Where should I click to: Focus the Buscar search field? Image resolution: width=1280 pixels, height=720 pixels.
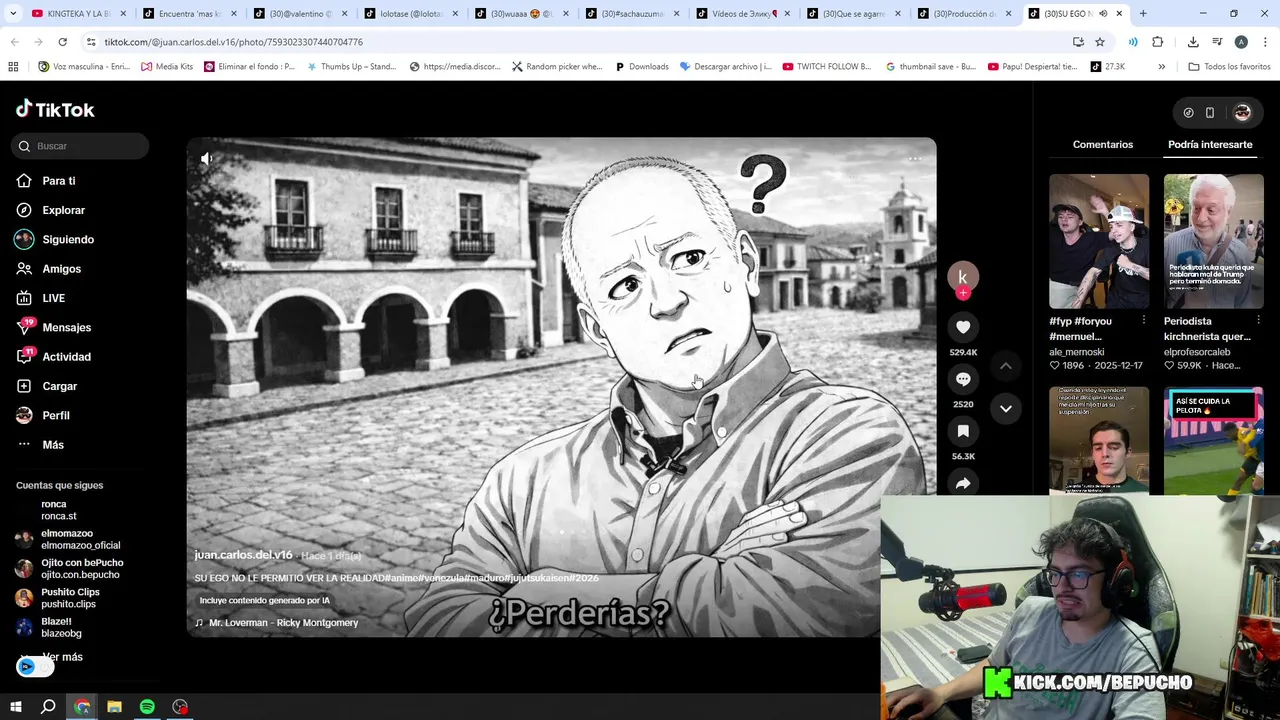82,146
